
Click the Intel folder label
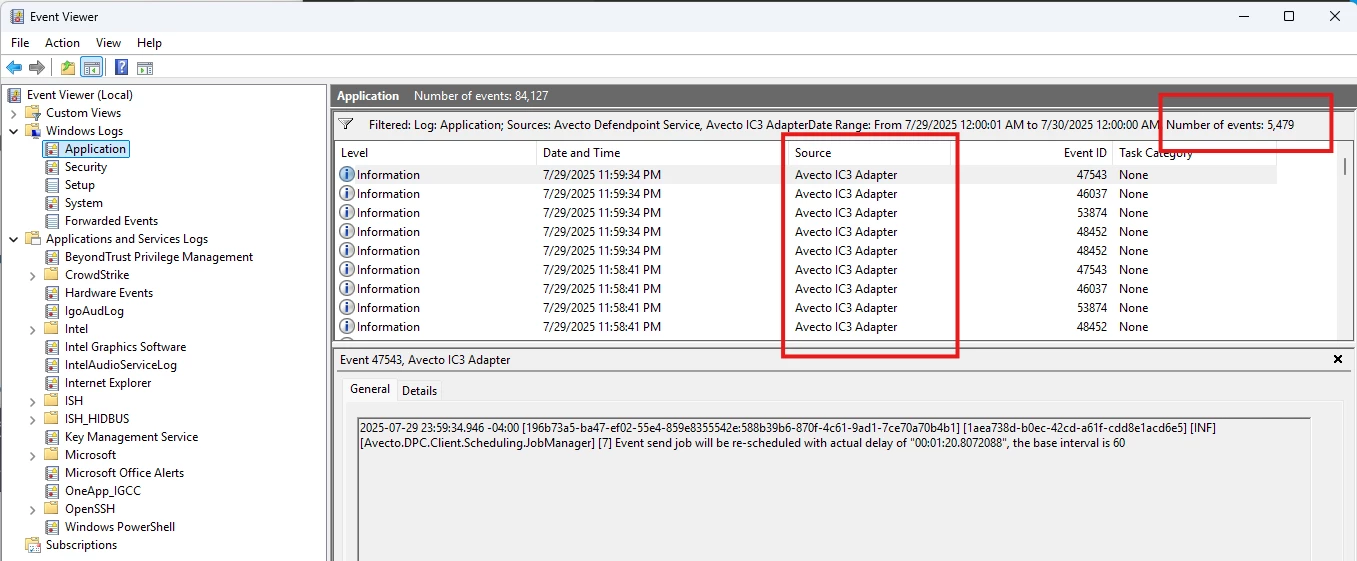pyautogui.click(x=76, y=329)
